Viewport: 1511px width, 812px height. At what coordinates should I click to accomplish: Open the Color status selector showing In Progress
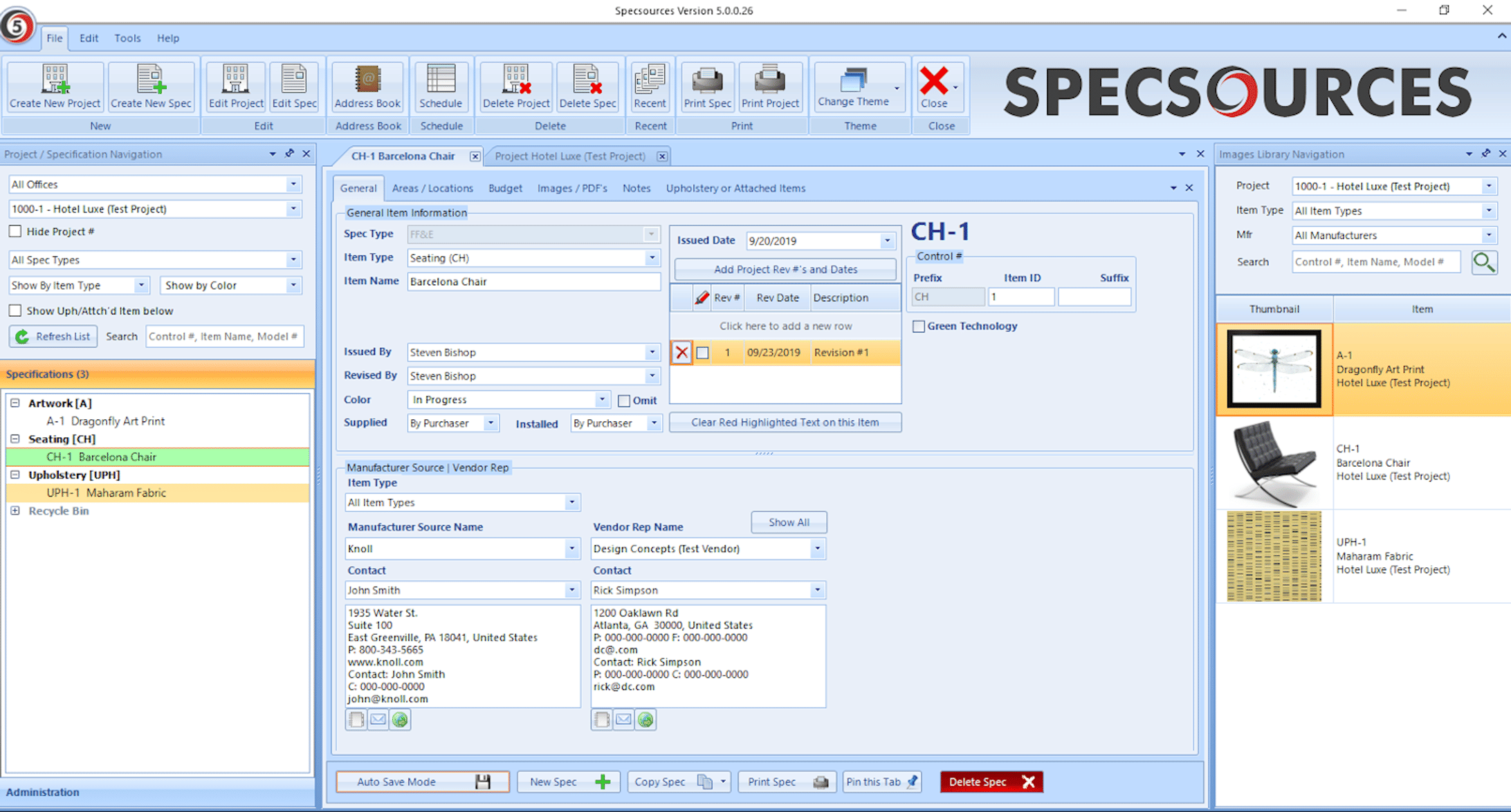pyautogui.click(x=599, y=399)
